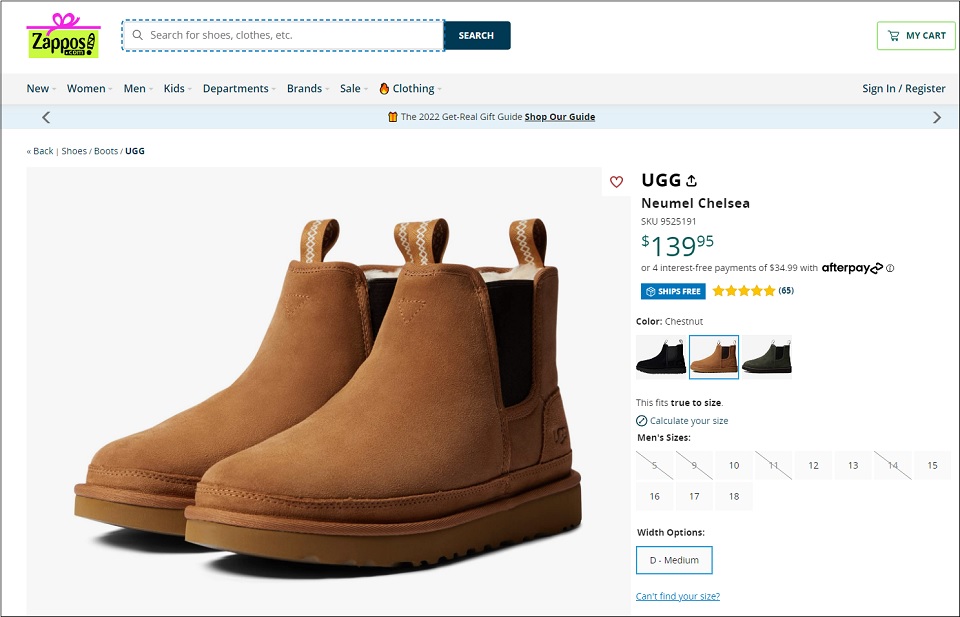
Task: Add to favorites with the heart icon
Action: (616, 181)
